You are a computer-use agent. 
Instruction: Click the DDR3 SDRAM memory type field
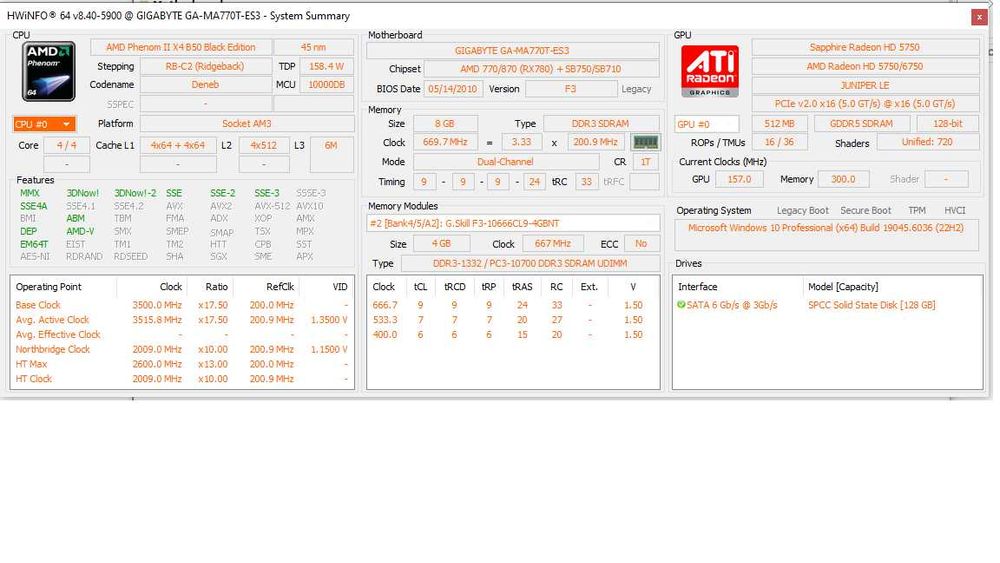coord(601,124)
